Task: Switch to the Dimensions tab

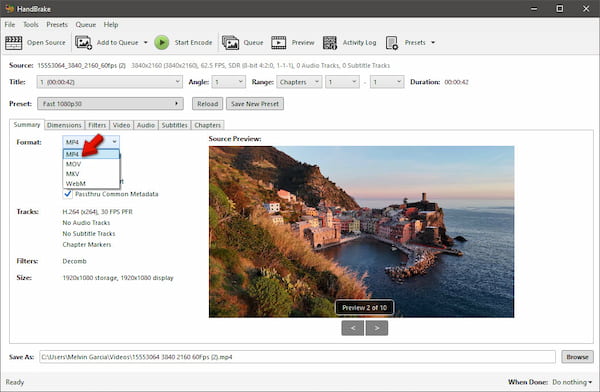Action: point(64,125)
